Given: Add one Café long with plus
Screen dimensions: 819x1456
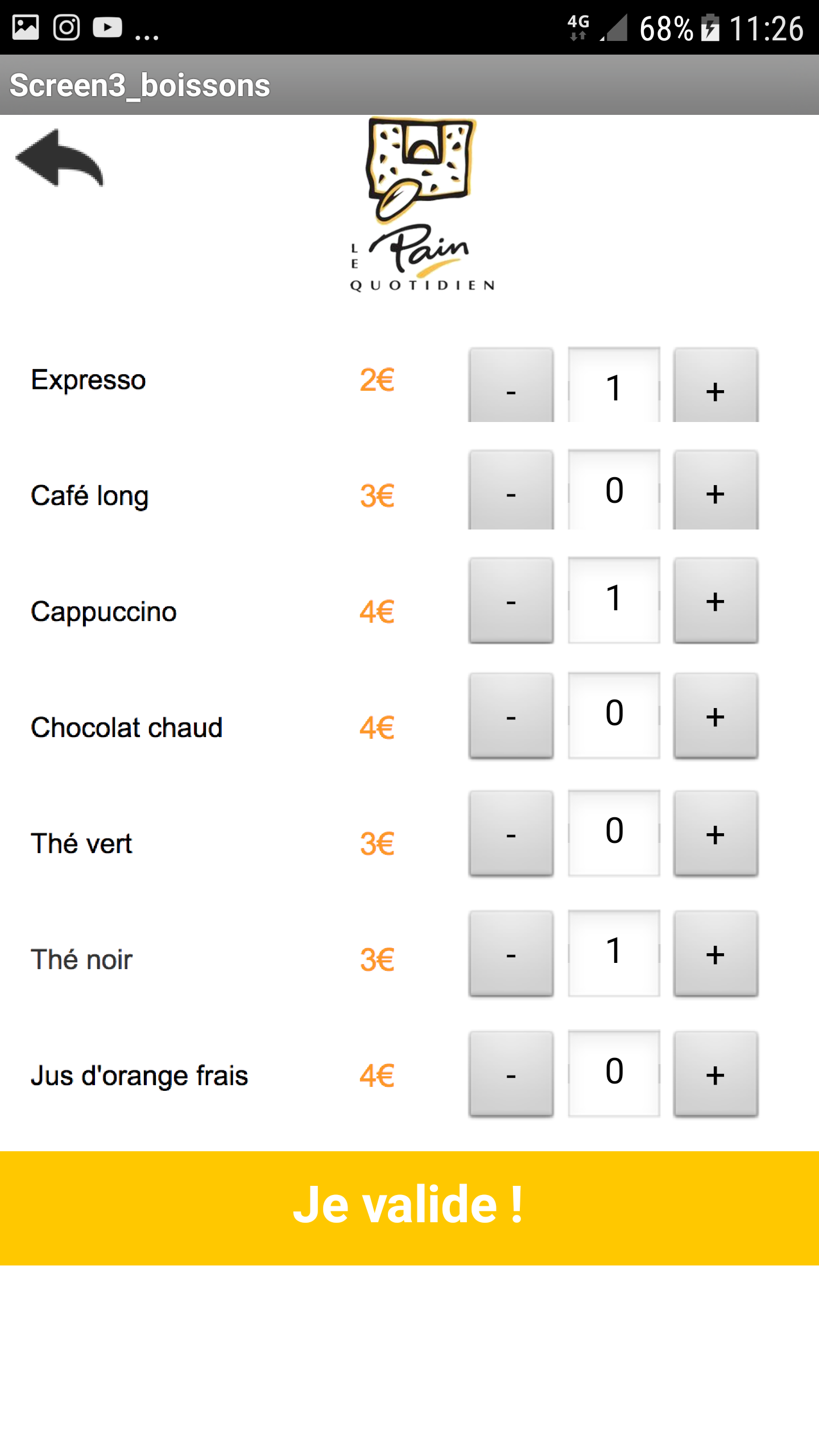Looking at the screenshot, I should [715, 490].
